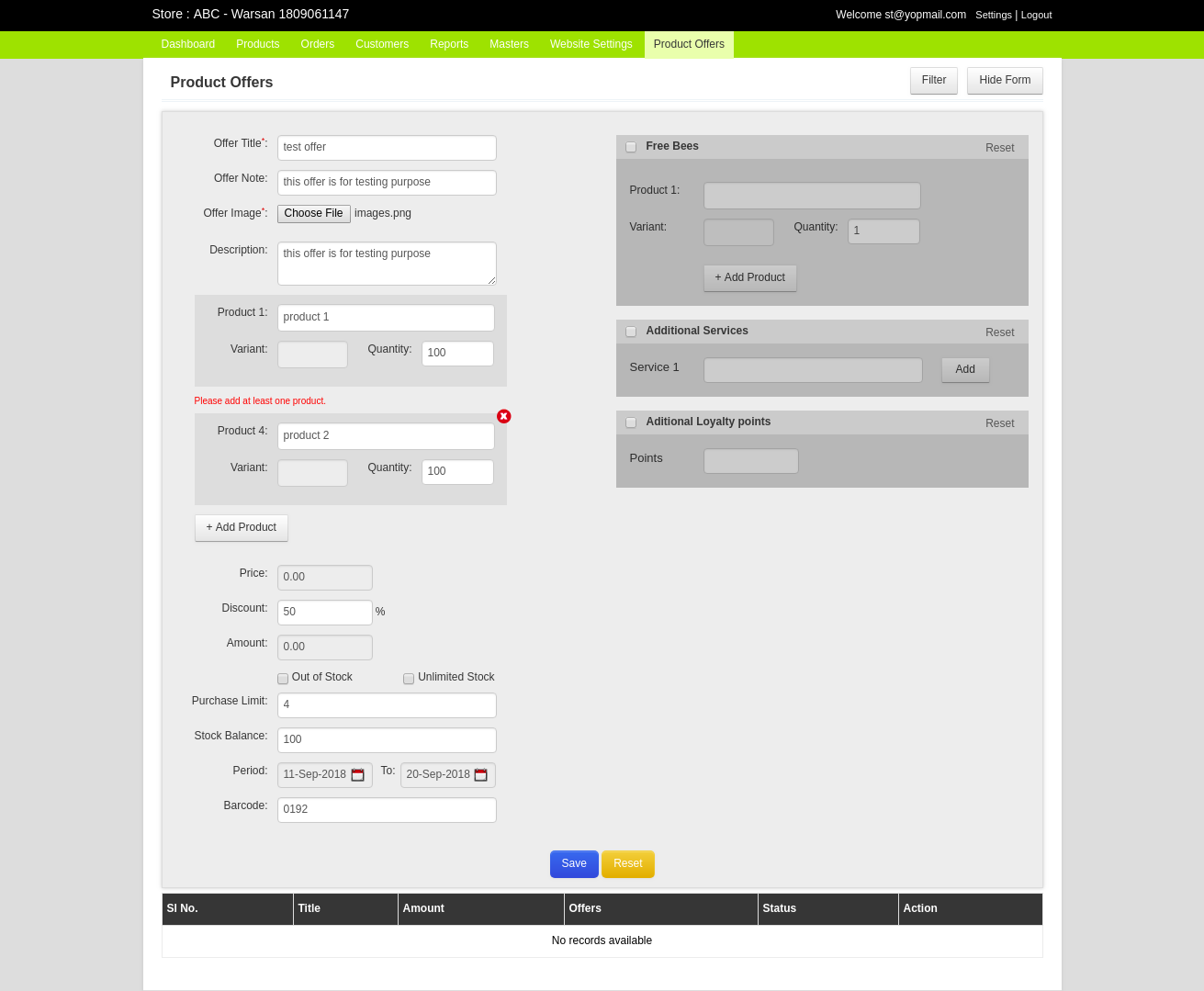Click into the Description textarea
This screenshot has width=1204, height=991.
387,264
